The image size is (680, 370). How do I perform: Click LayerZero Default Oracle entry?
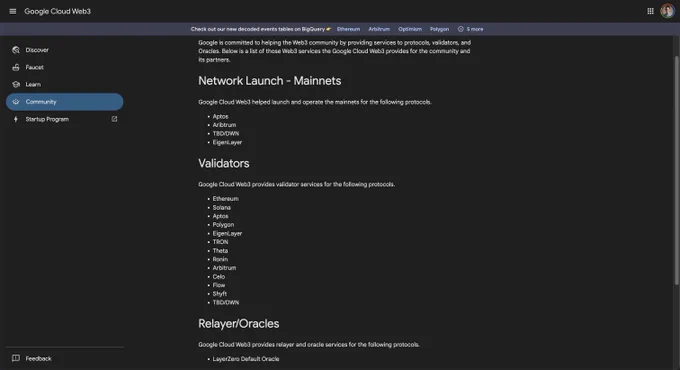(246, 359)
